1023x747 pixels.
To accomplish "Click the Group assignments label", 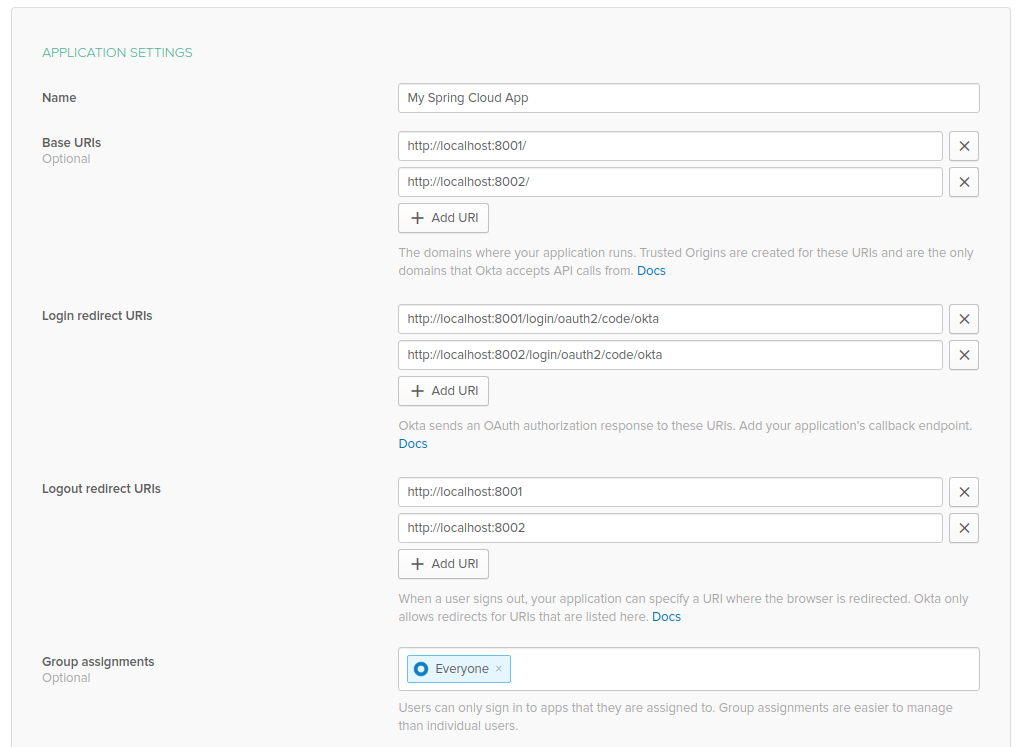I will click(99, 662).
